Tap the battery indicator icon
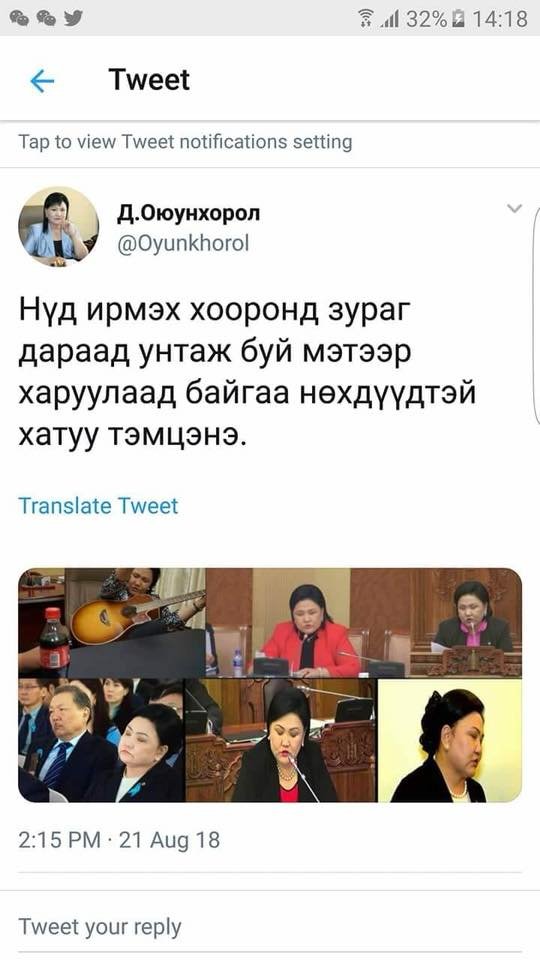This screenshot has width=540, height=960. pyautogui.click(x=457, y=19)
